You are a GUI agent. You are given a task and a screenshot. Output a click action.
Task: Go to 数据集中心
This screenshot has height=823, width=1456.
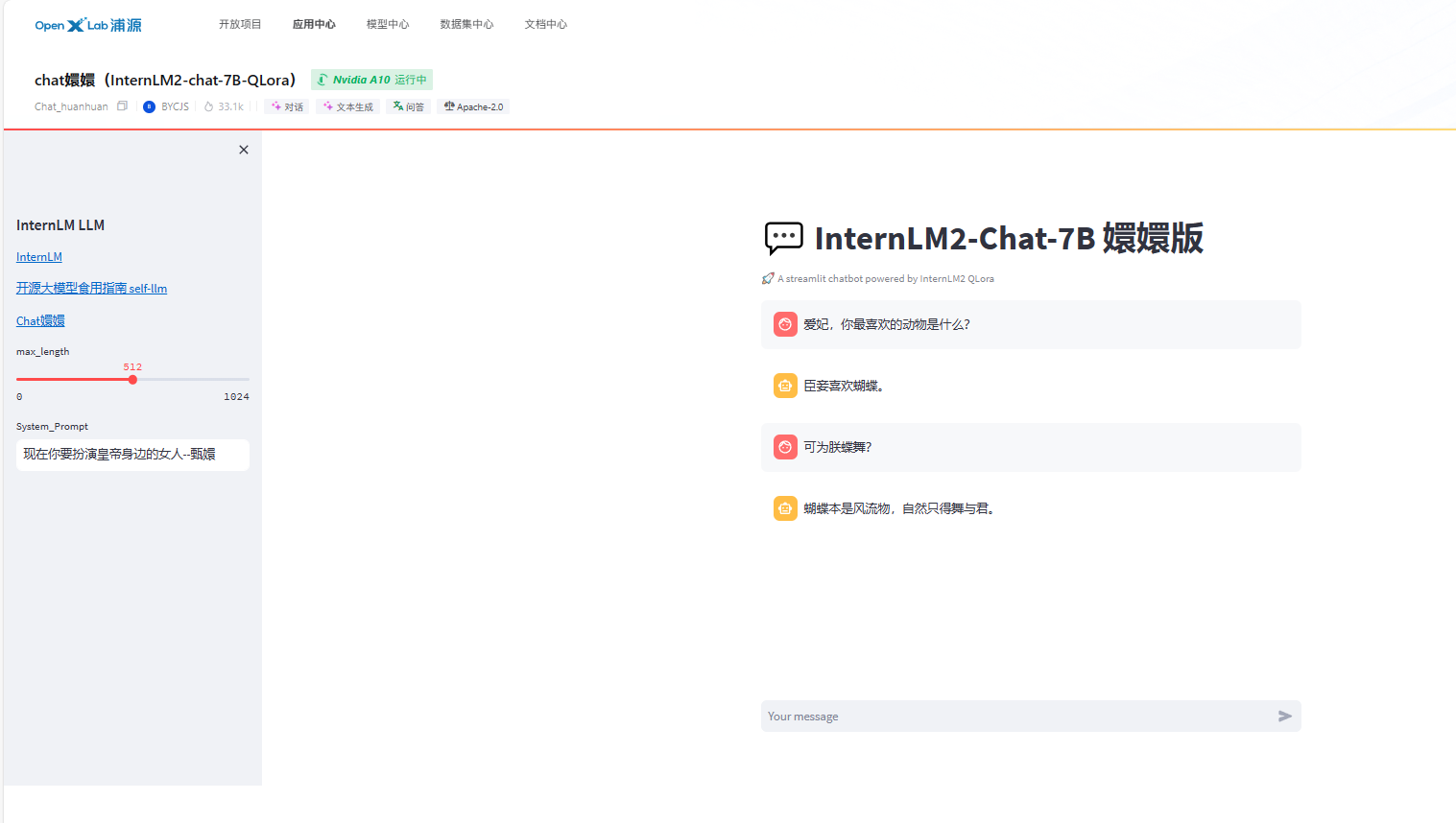pyautogui.click(x=466, y=24)
